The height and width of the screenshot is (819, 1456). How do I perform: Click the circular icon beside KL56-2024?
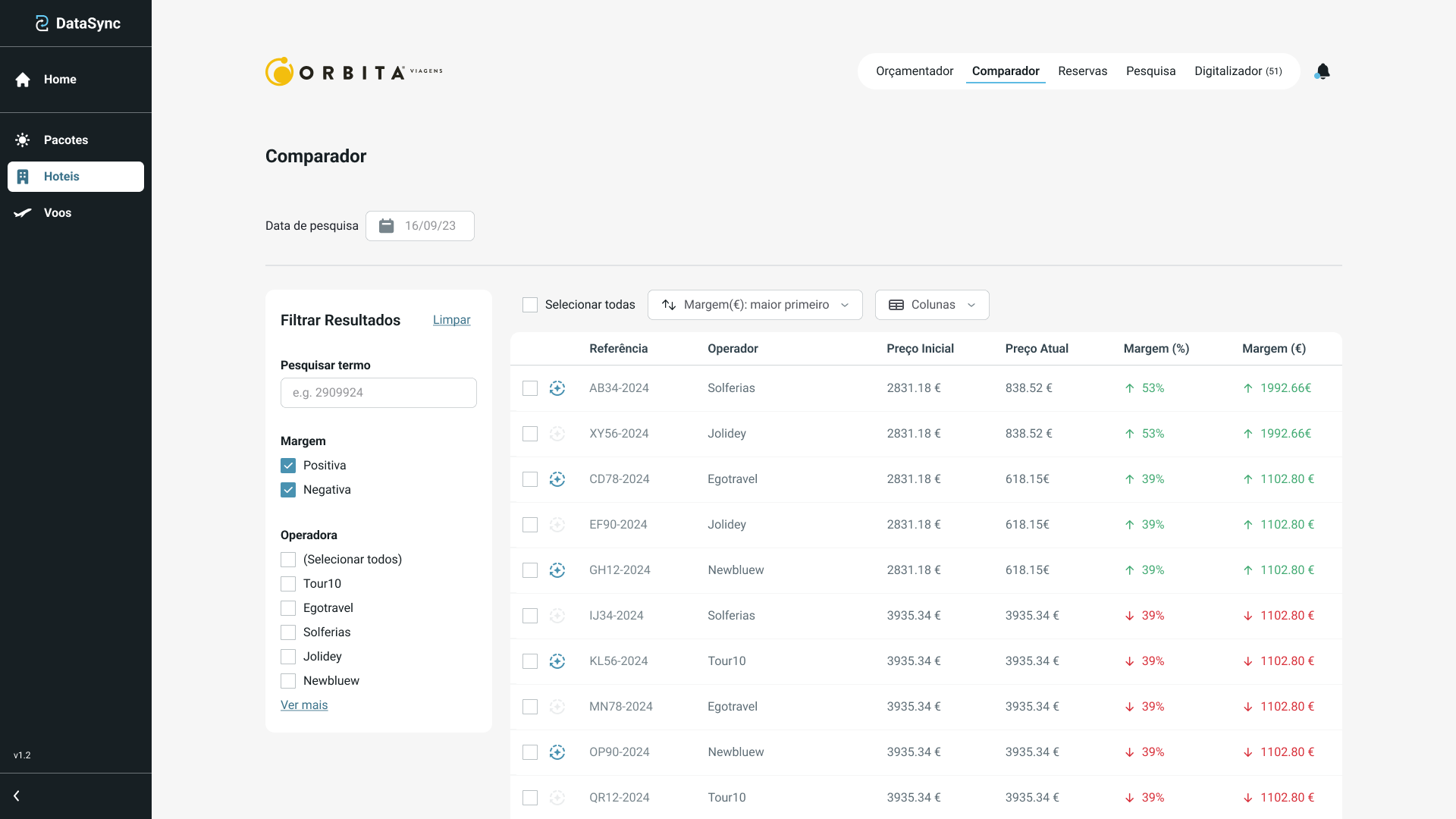[x=557, y=661]
